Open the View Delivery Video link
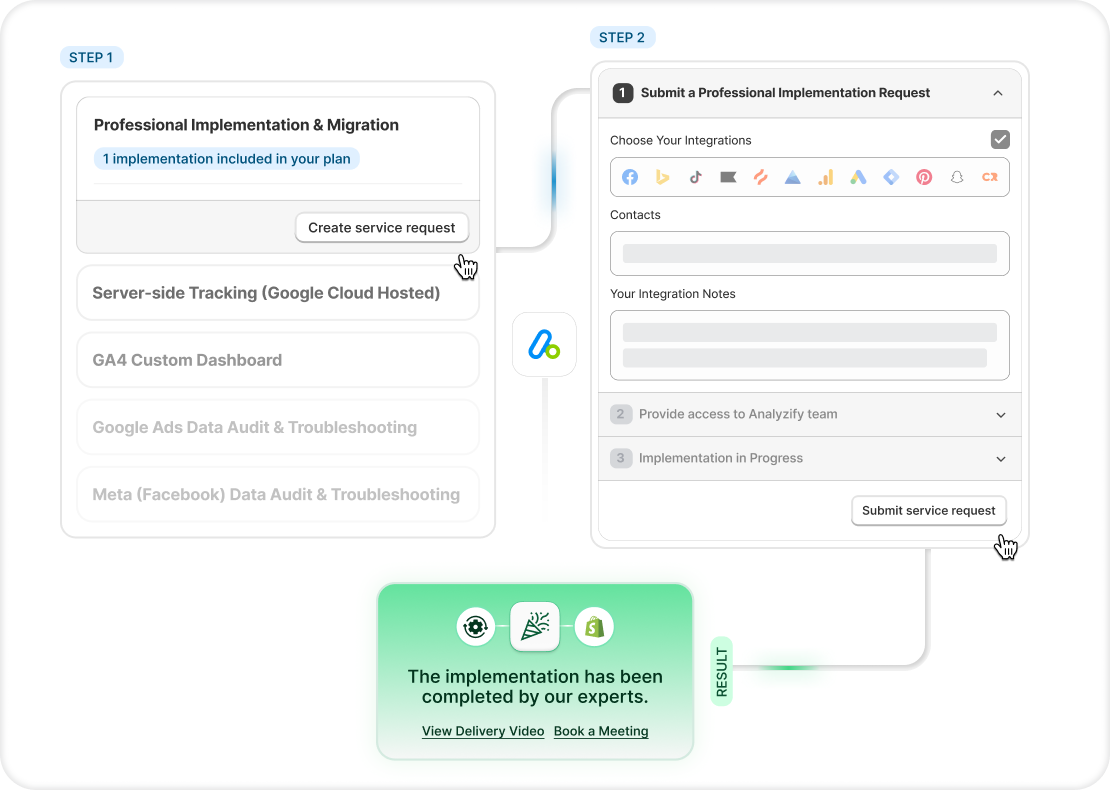Screen dimensions: 1110x790 [483, 731]
